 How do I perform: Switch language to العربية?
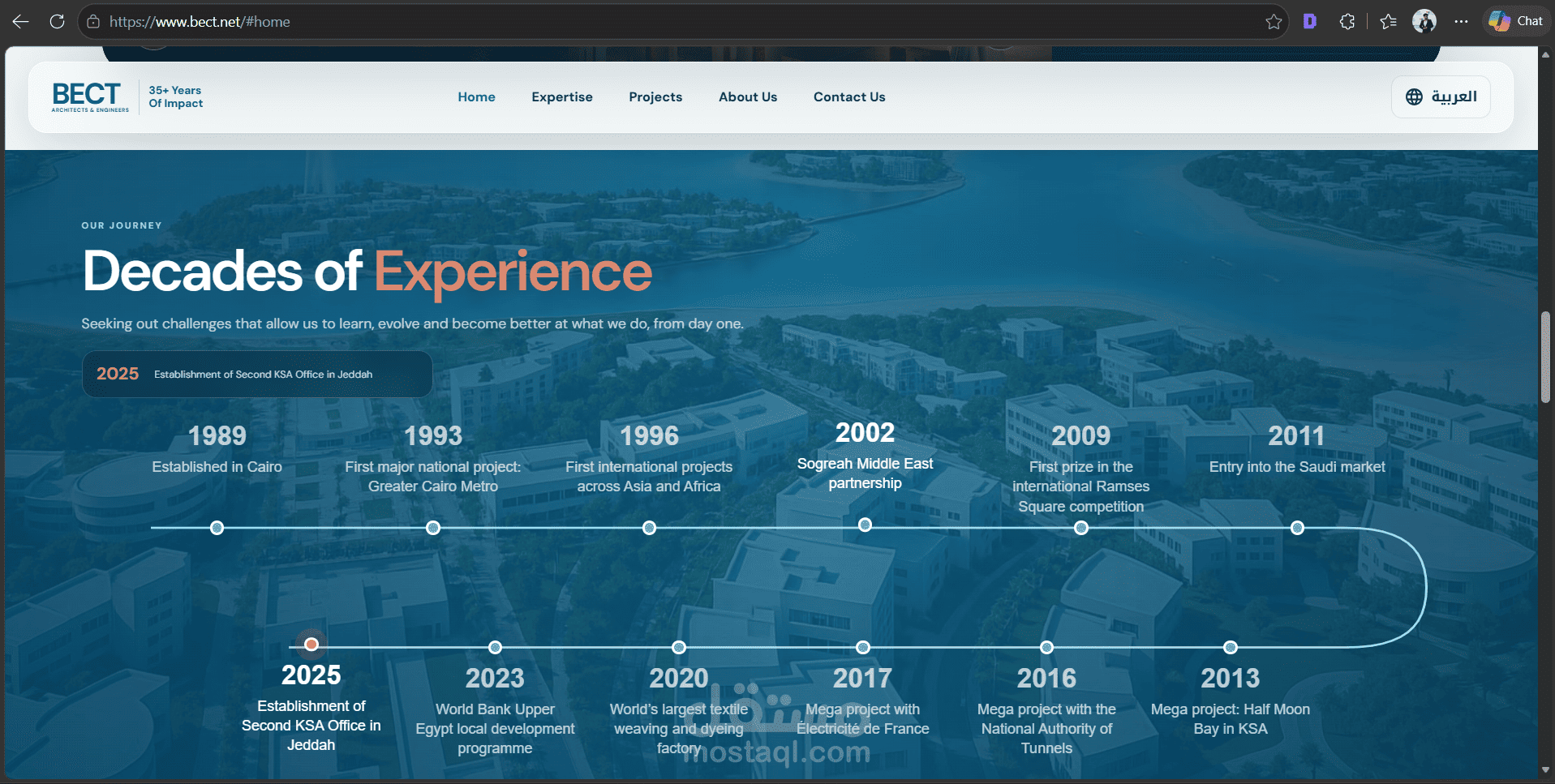point(1441,97)
